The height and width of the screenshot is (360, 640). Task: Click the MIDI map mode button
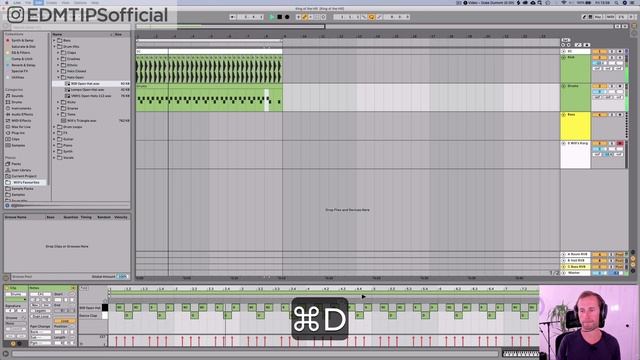(611, 17)
